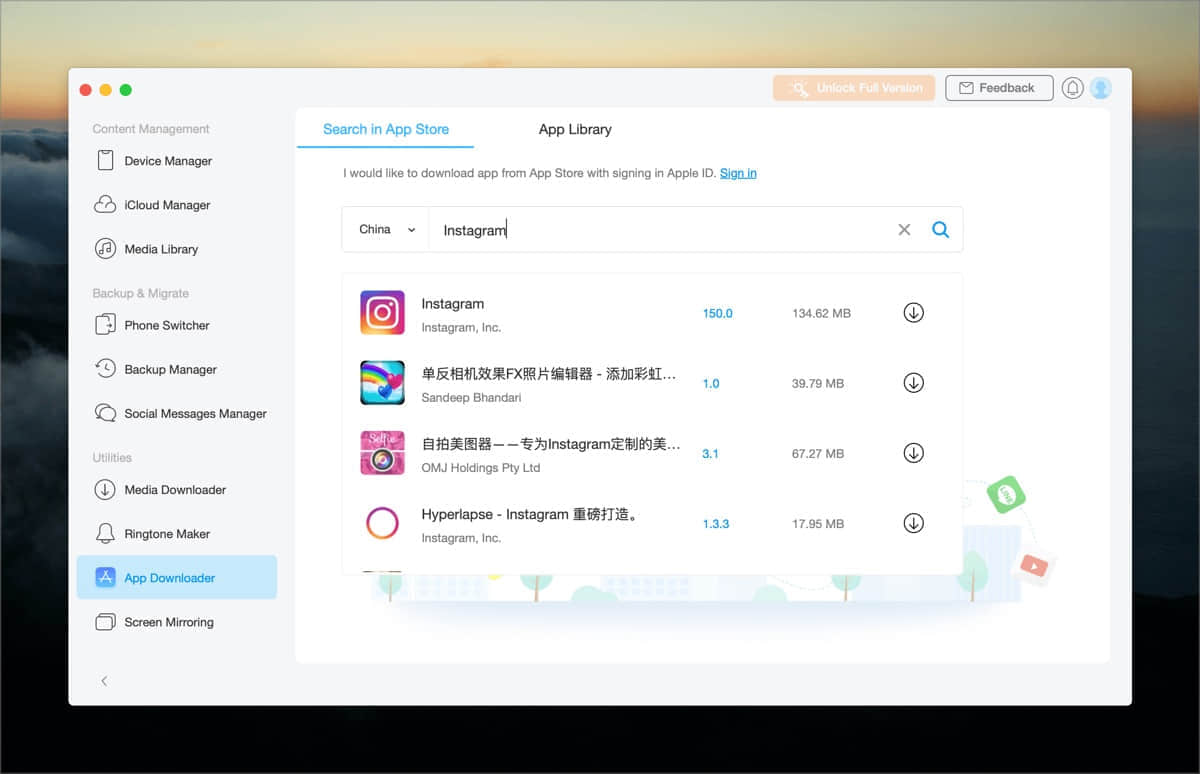Image resolution: width=1200 pixels, height=774 pixels.
Task: Click the rainbow photo editor app icon
Action: click(x=382, y=383)
